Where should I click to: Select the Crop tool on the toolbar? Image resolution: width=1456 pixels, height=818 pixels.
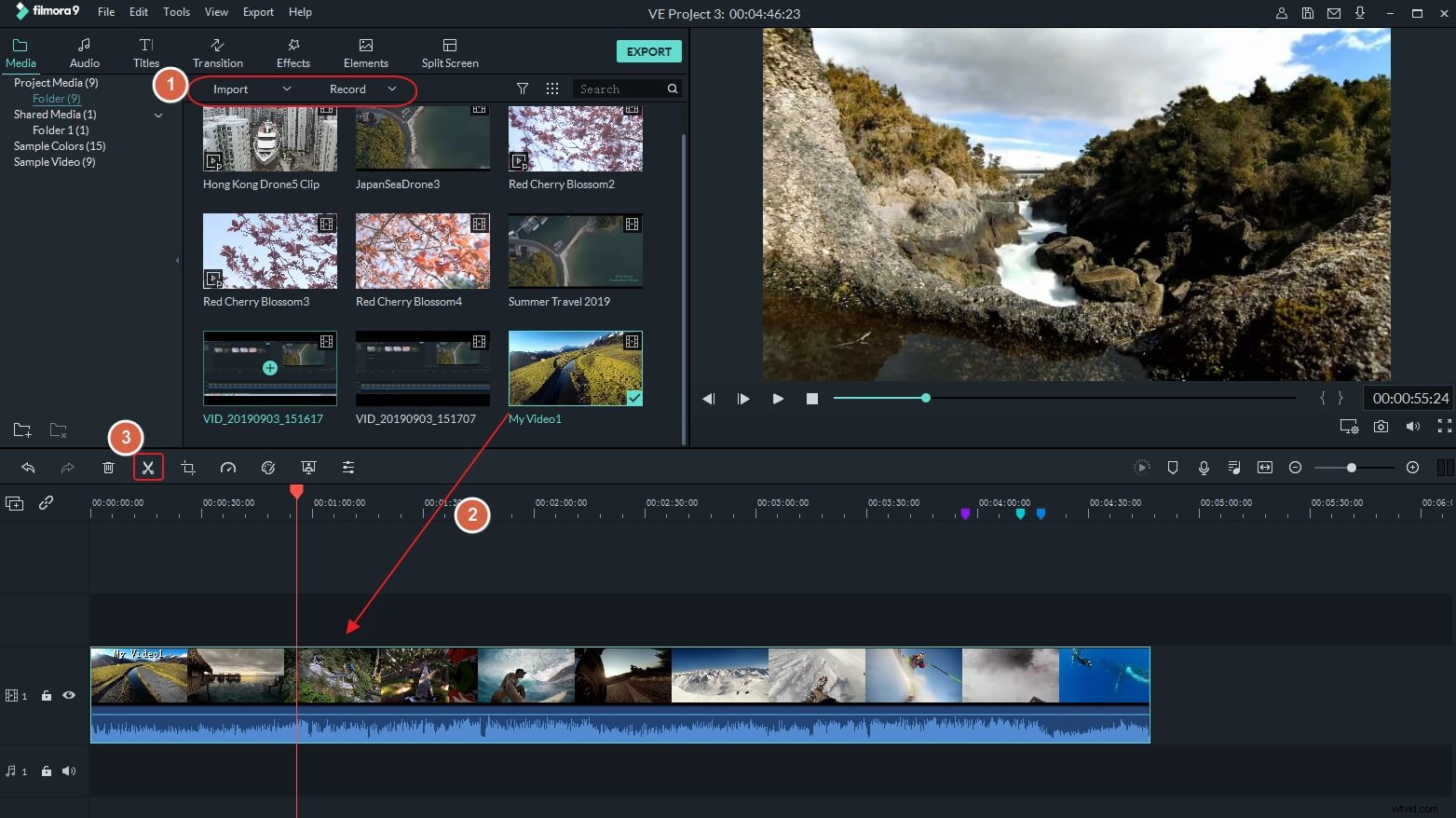(188, 467)
